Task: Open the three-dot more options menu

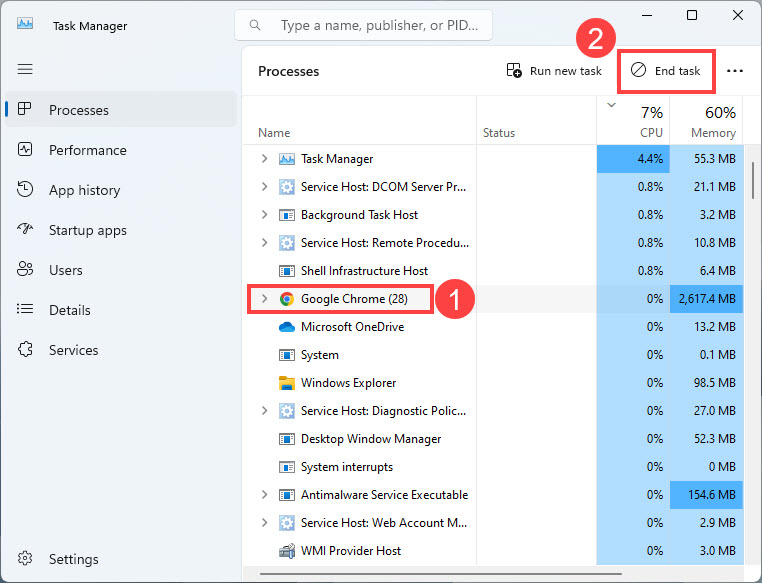Action: coord(735,71)
